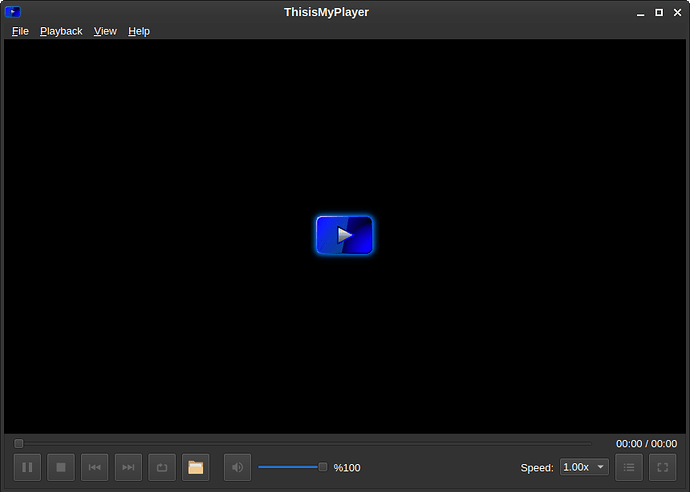
Task: Toggle repeat loop mode
Action: tap(162, 467)
